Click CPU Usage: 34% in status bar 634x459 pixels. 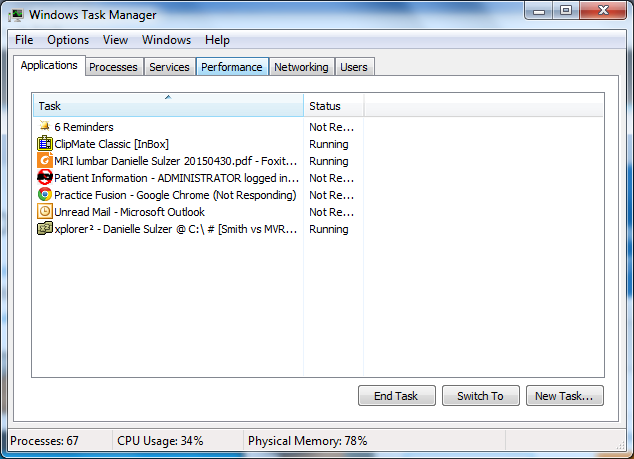[x=160, y=440]
